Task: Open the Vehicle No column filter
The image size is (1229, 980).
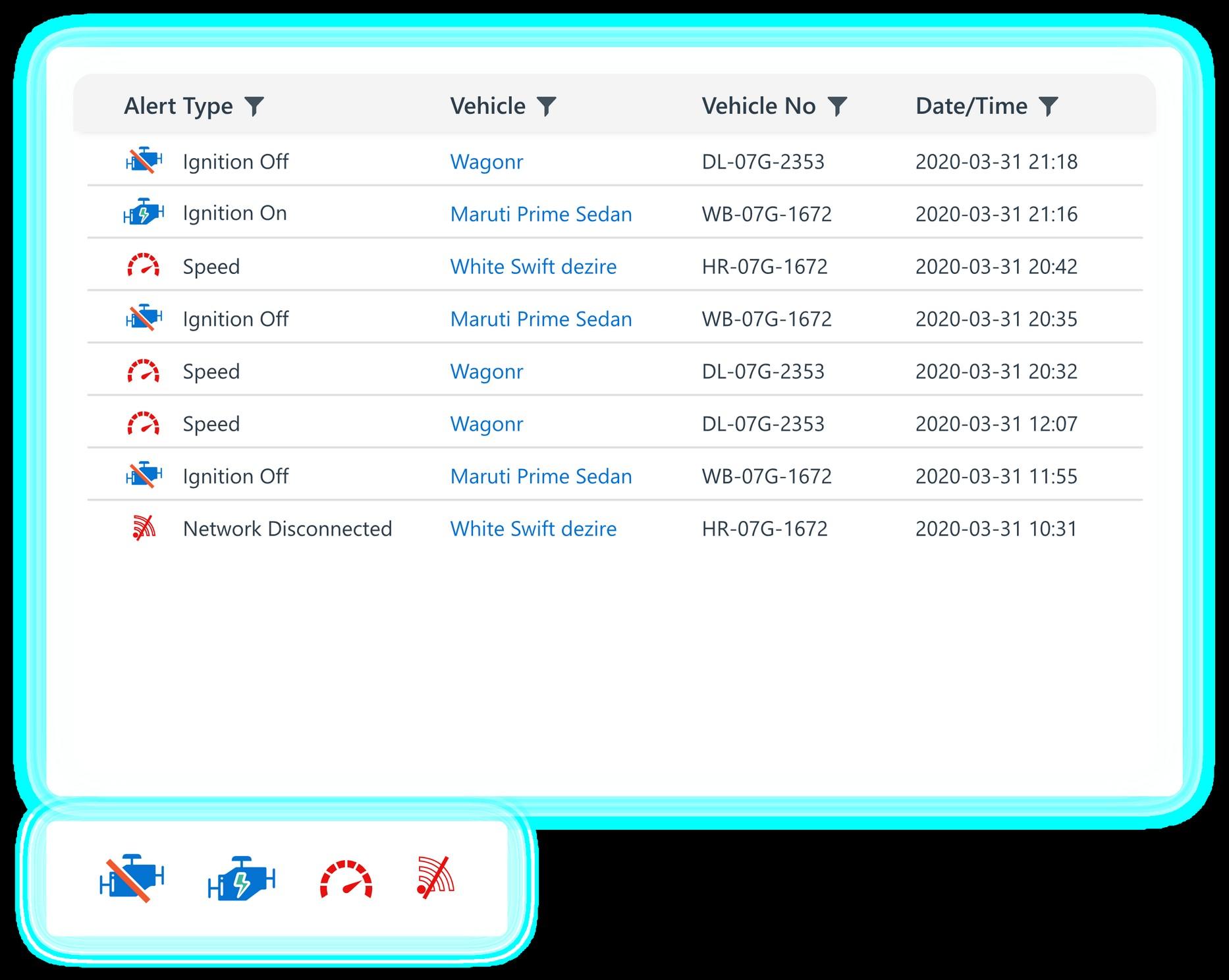Action: 837,106
